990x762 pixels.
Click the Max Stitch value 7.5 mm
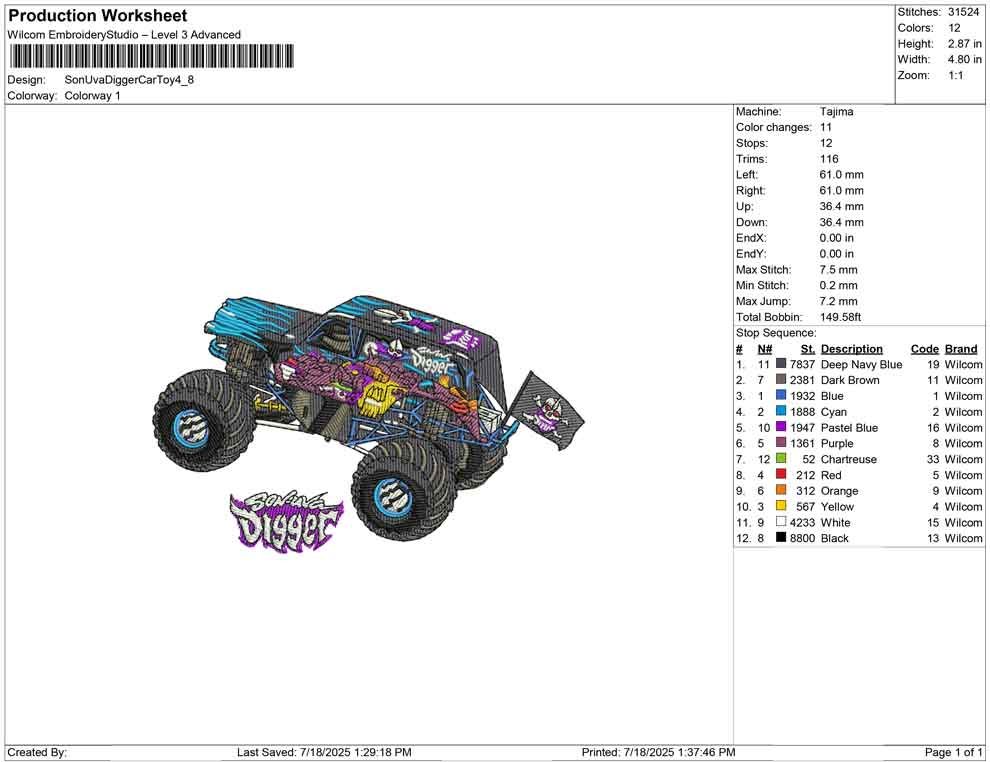click(838, 270)
